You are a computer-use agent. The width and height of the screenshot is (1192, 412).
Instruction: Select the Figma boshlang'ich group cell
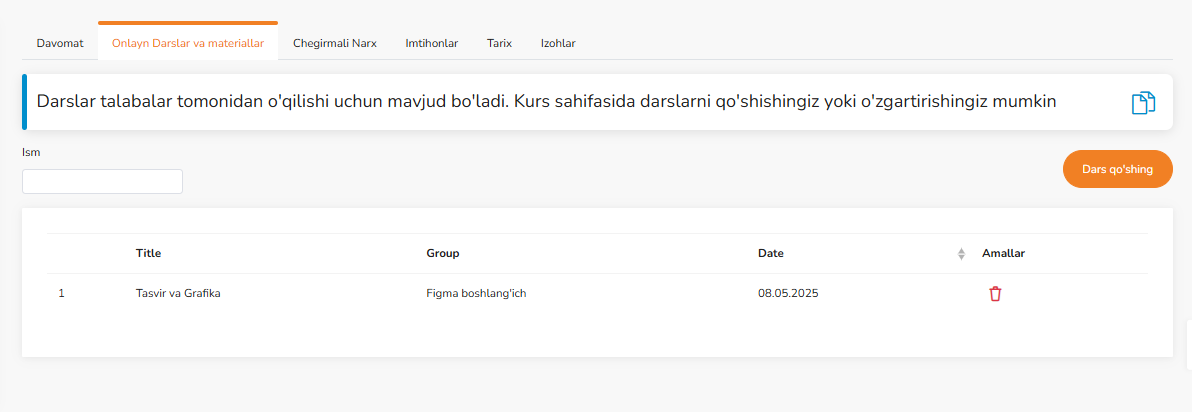click(476, 294)
